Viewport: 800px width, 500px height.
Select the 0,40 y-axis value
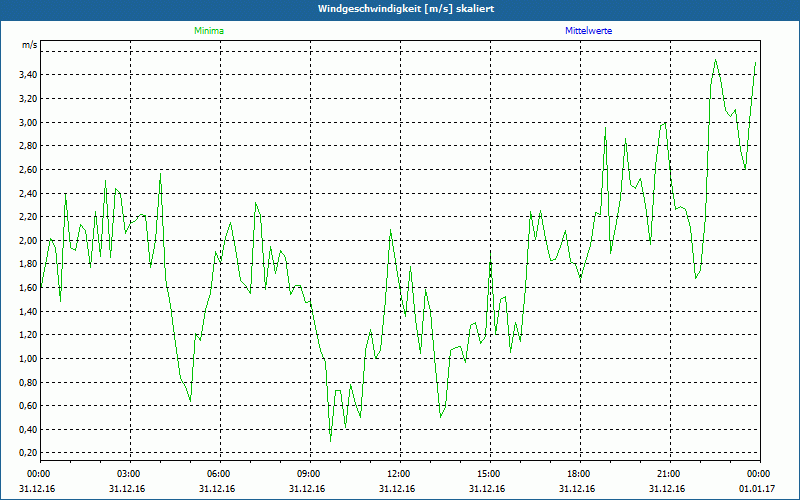[28, 430]
